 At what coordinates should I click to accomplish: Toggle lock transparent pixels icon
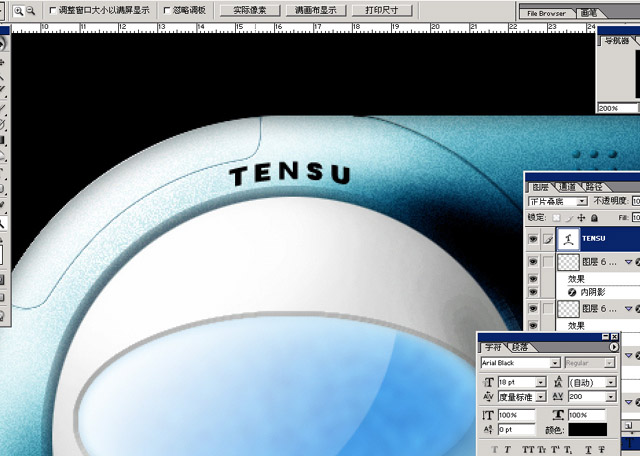tap(556, 218)
